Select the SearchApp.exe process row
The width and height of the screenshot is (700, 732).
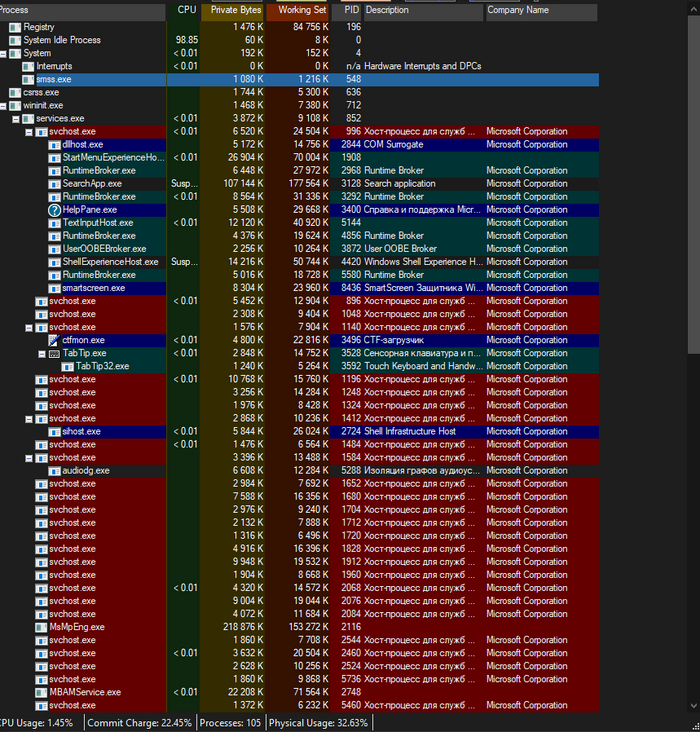(x=92, y=184)
